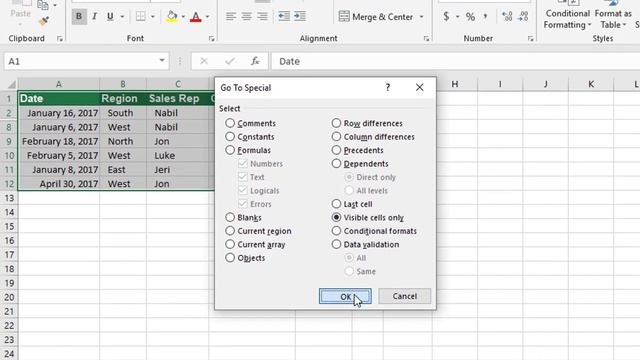640x360 pixels.
Task: Apply cell borders icon
Action: (140, 16)
